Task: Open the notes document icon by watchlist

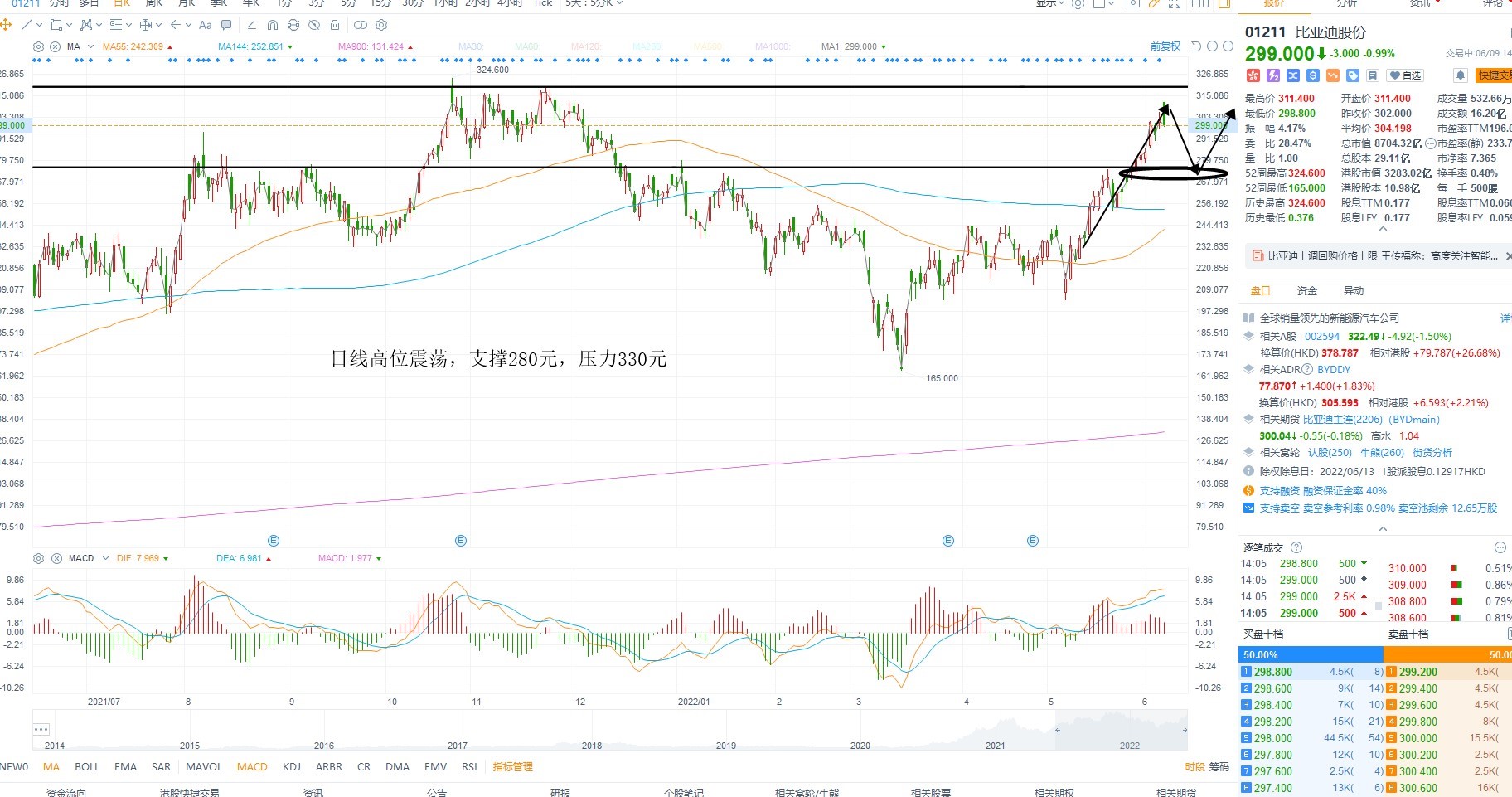Action: 1373,75
